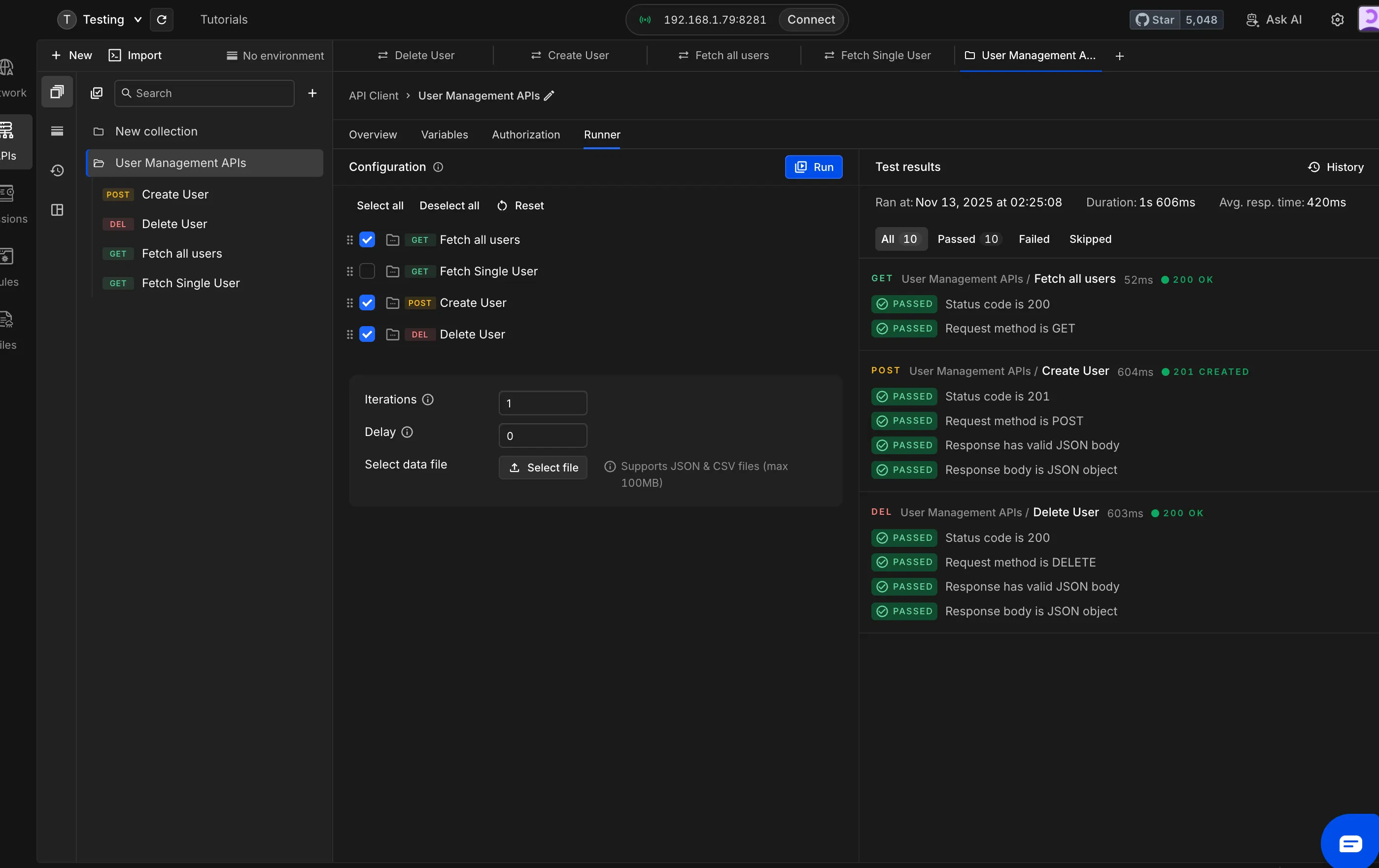Uncheck the Fetch all users checkbox
Screen dimensions: 1379x868
click(x=367, y=240)
